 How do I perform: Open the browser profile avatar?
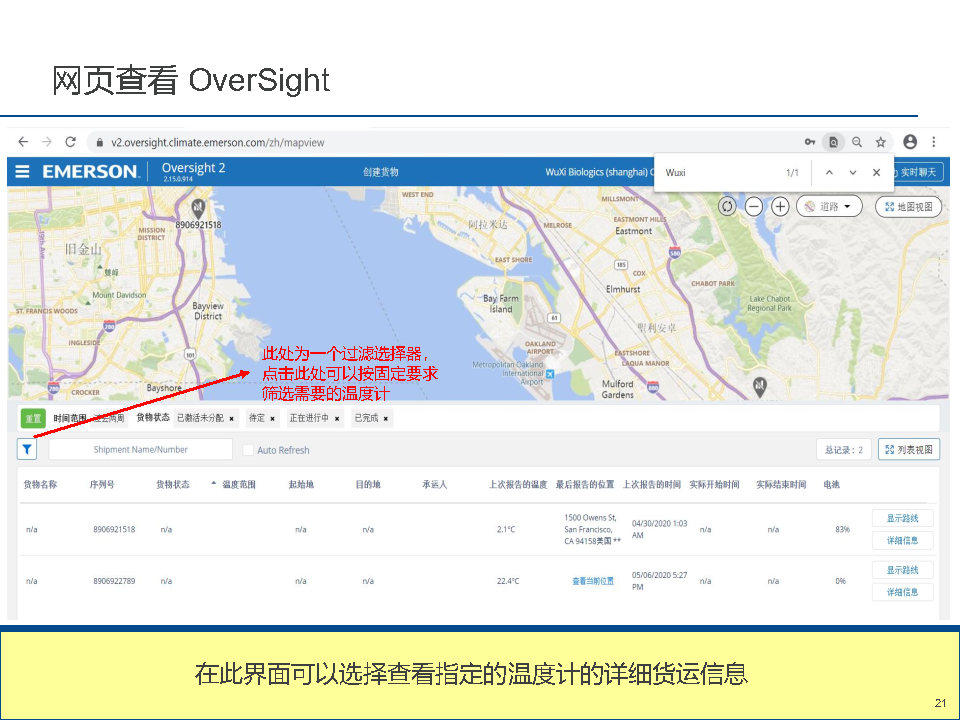tap(910, 142)
